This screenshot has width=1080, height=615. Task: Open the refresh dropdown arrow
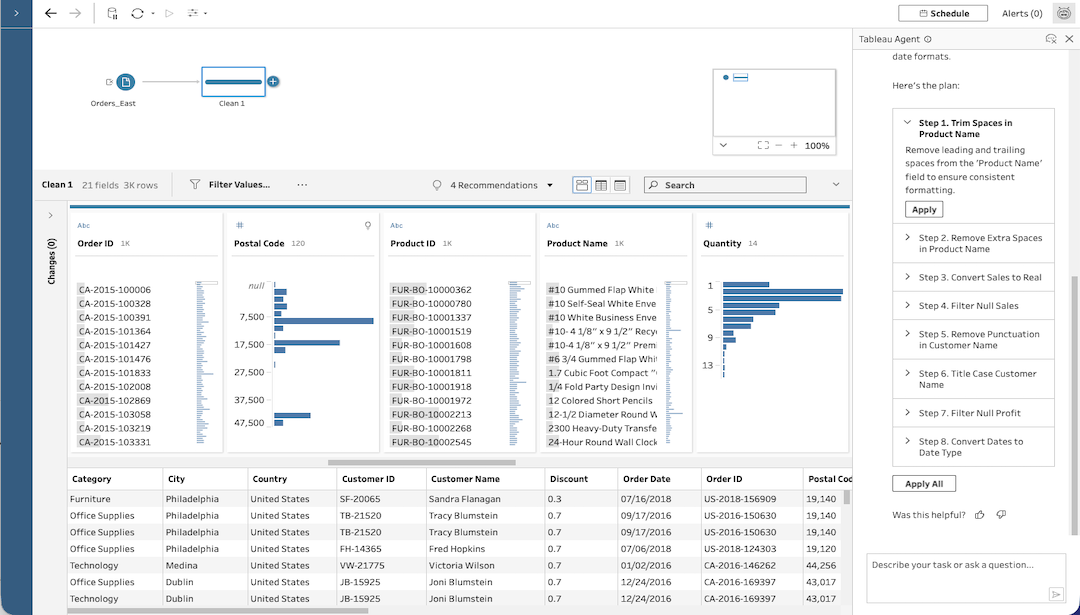tap(153, 14)
